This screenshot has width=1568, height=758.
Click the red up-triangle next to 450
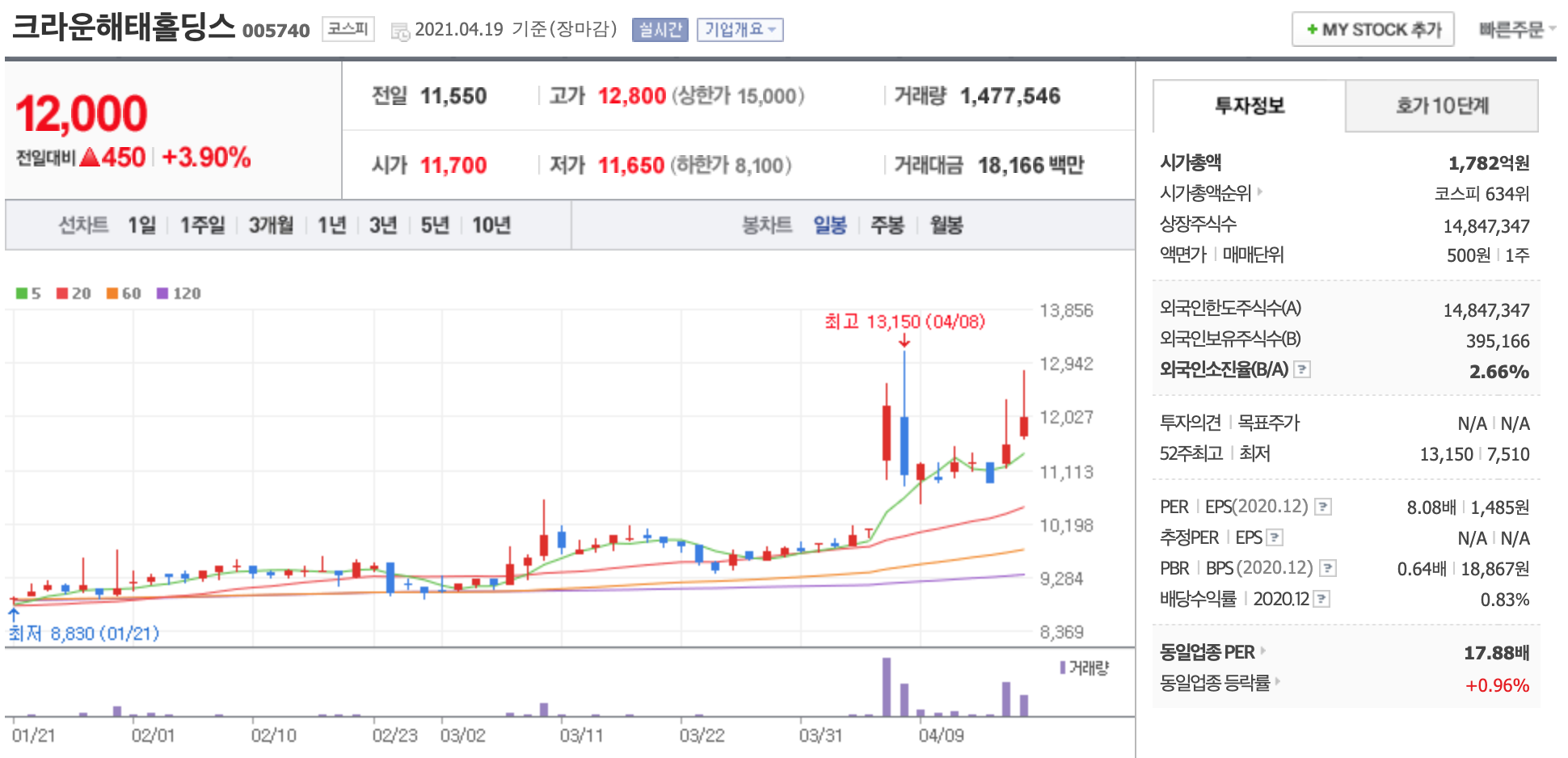click(x=90, y=157)
